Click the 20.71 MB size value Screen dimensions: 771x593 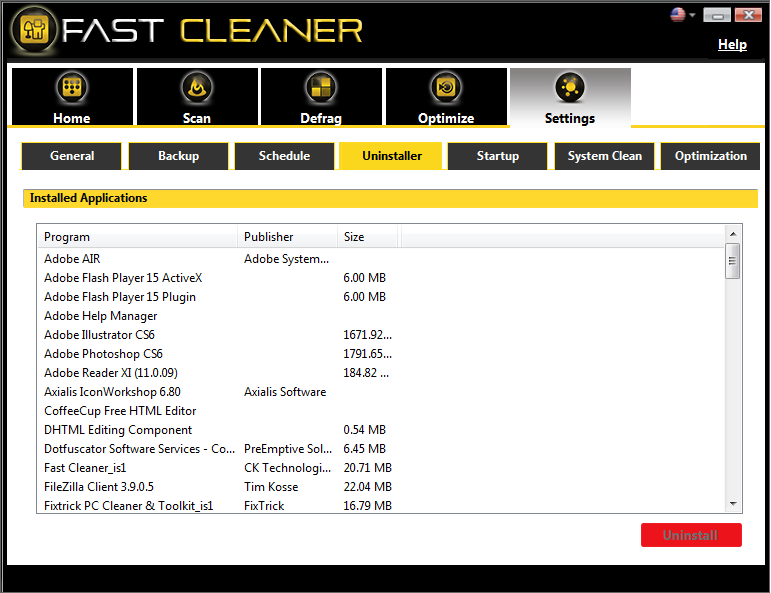[367, 468]
